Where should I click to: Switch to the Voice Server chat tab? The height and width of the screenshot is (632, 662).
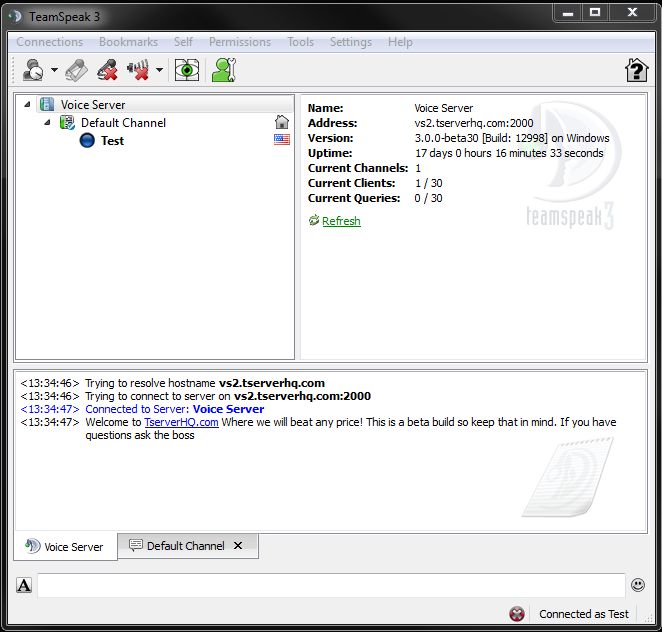[65, 546]
